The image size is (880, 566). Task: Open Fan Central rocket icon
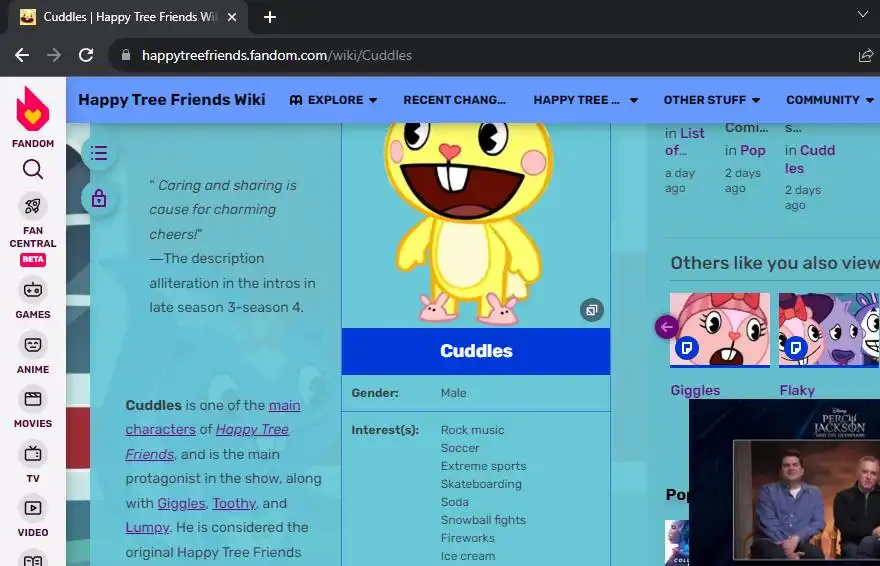coord(33,206)
